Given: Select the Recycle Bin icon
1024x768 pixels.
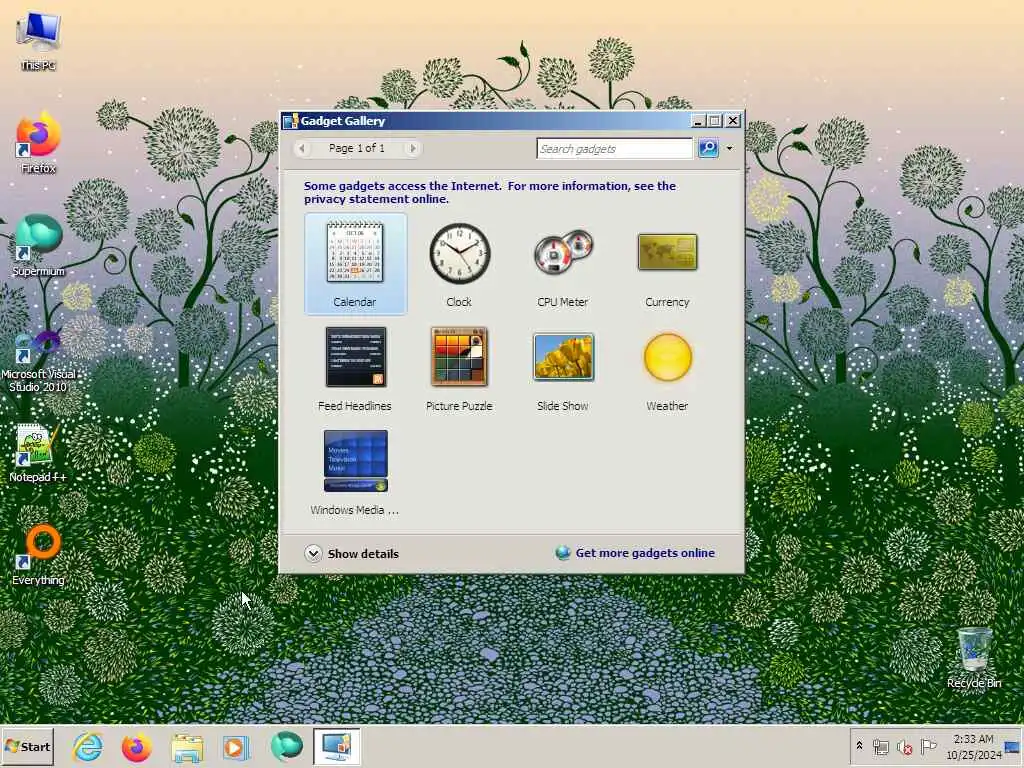Looking at the screenshot, I should [974, 658].
